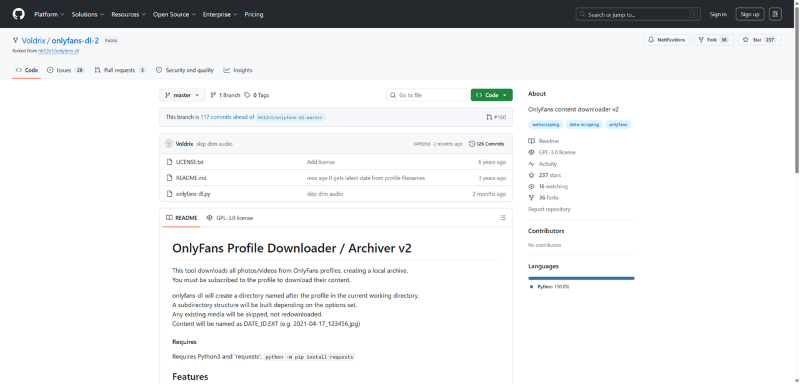Click the onlyfans-dl.py file icon
Image resolution: width=800 pixels, height=384 pixels.
(169, 194)
